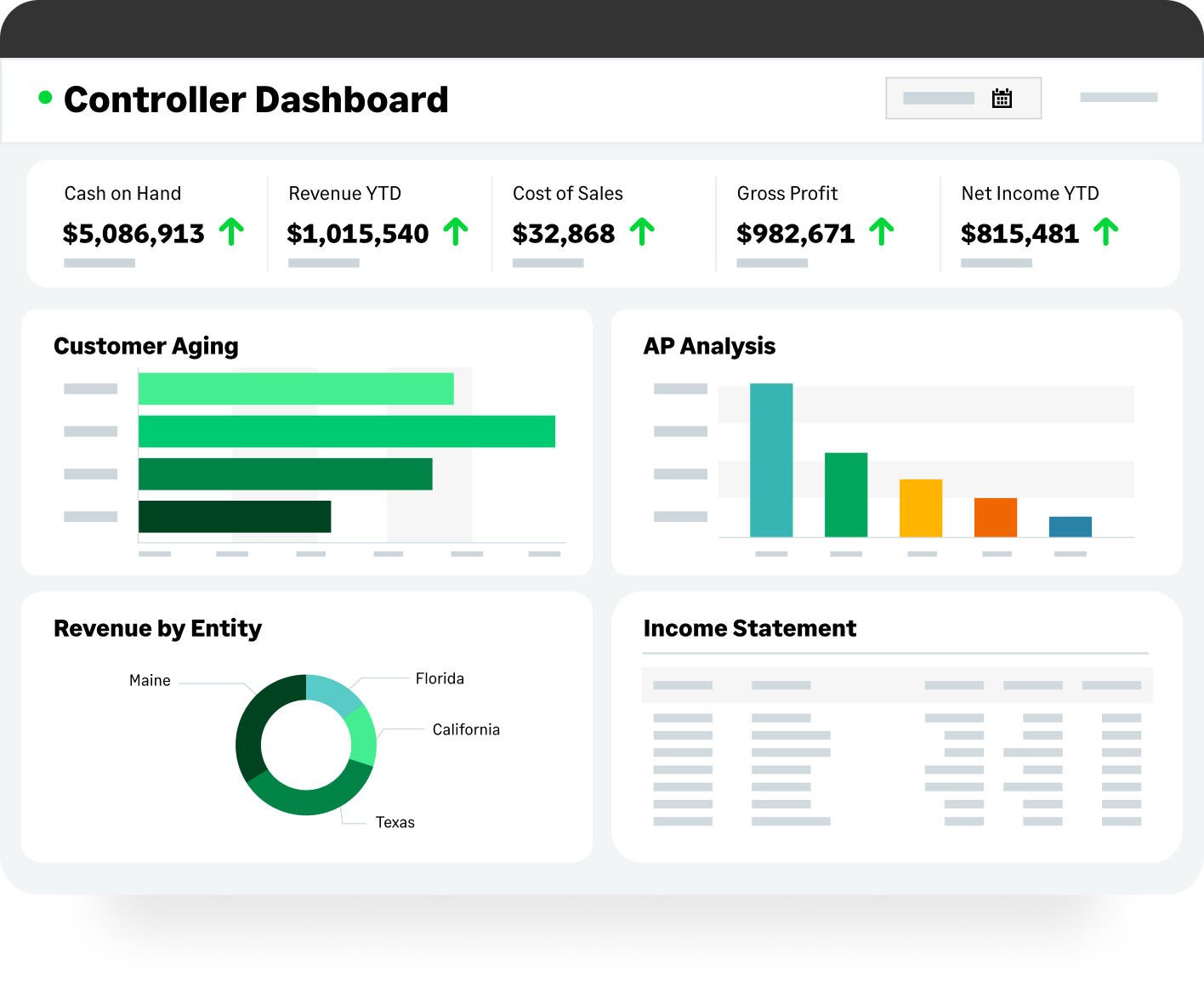Click the orange AP Analysis bar

point(995,517)
